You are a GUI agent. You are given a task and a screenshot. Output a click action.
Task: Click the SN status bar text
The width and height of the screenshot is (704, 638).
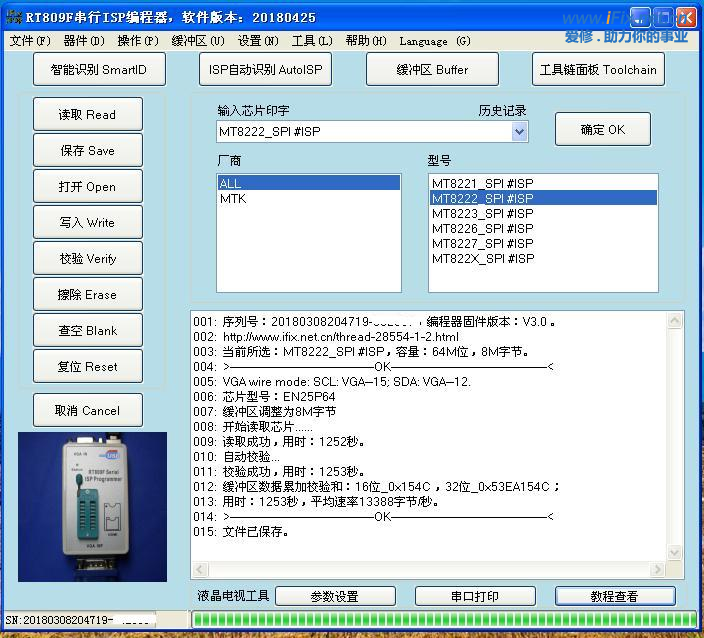coord(80,620)
